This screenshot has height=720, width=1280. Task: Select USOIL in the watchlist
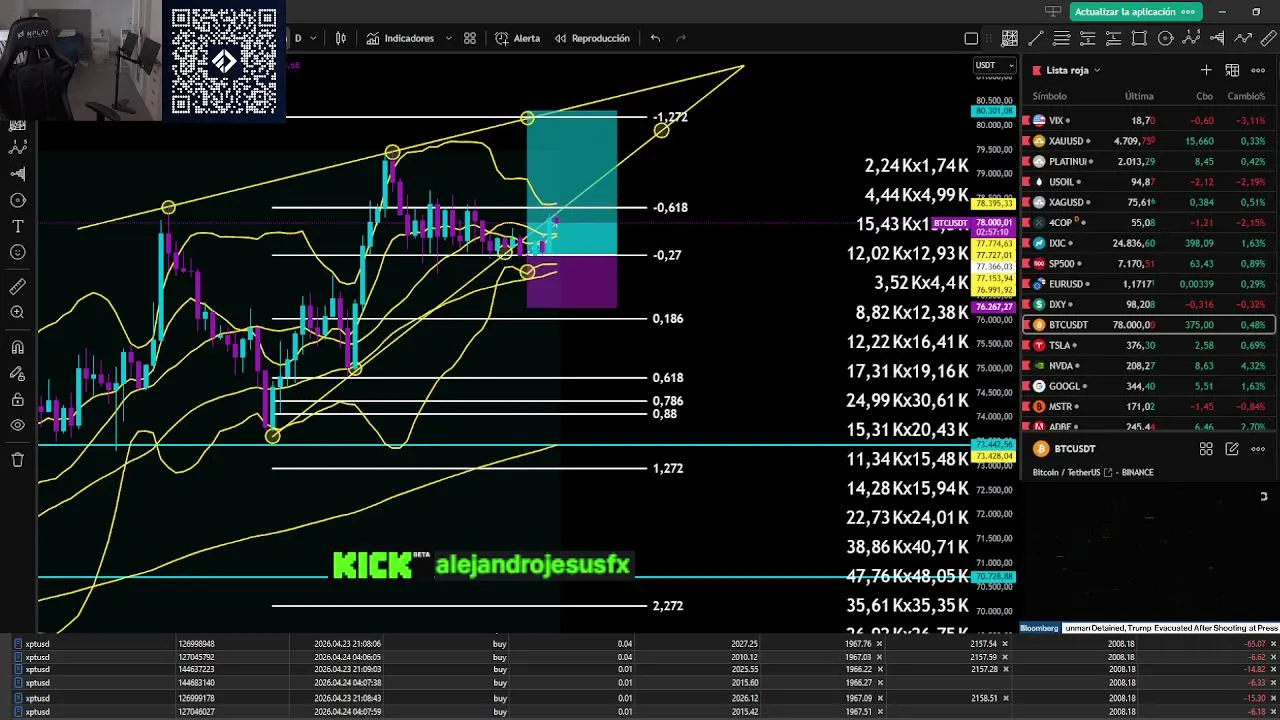coord(1148,182)
